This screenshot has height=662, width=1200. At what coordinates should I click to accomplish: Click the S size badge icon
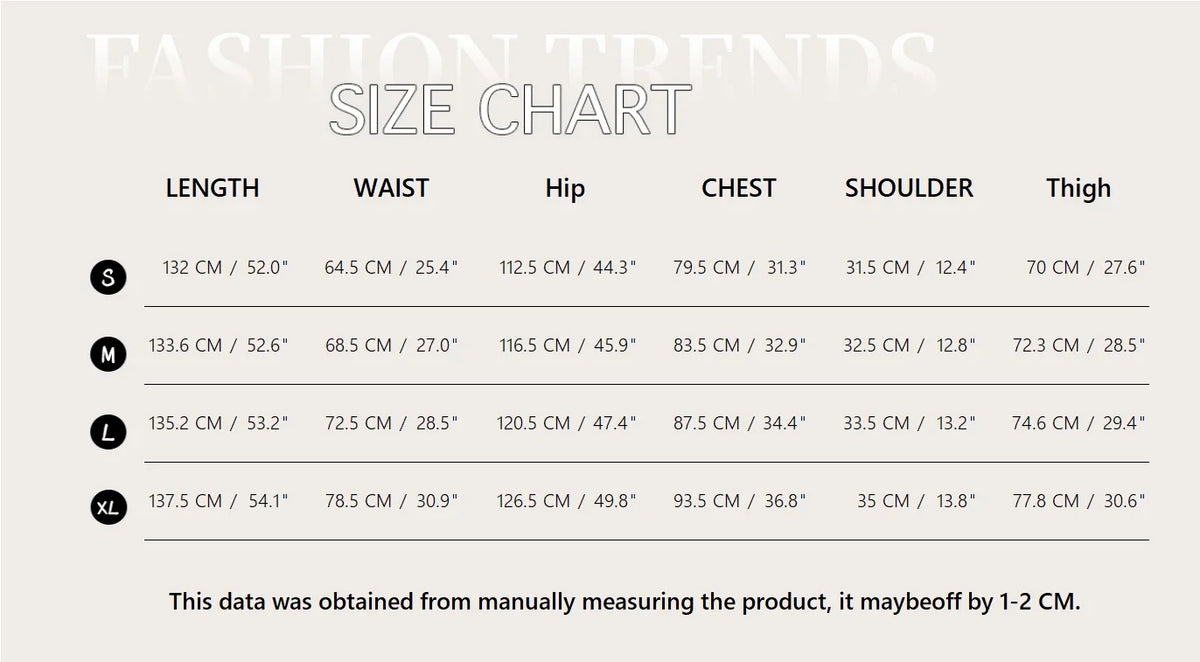(x=108, y=276)
